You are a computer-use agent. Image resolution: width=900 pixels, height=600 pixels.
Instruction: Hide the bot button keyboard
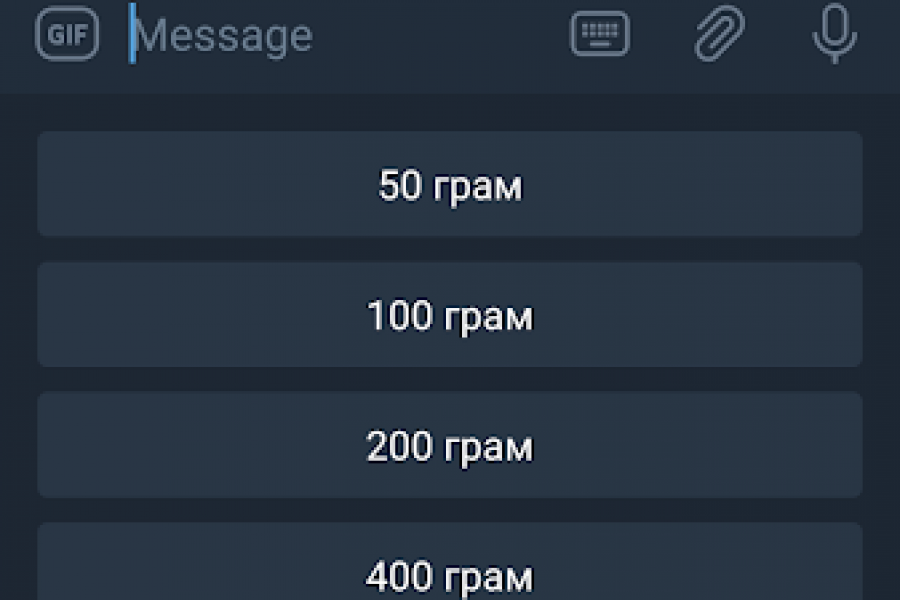pos(600,35)
